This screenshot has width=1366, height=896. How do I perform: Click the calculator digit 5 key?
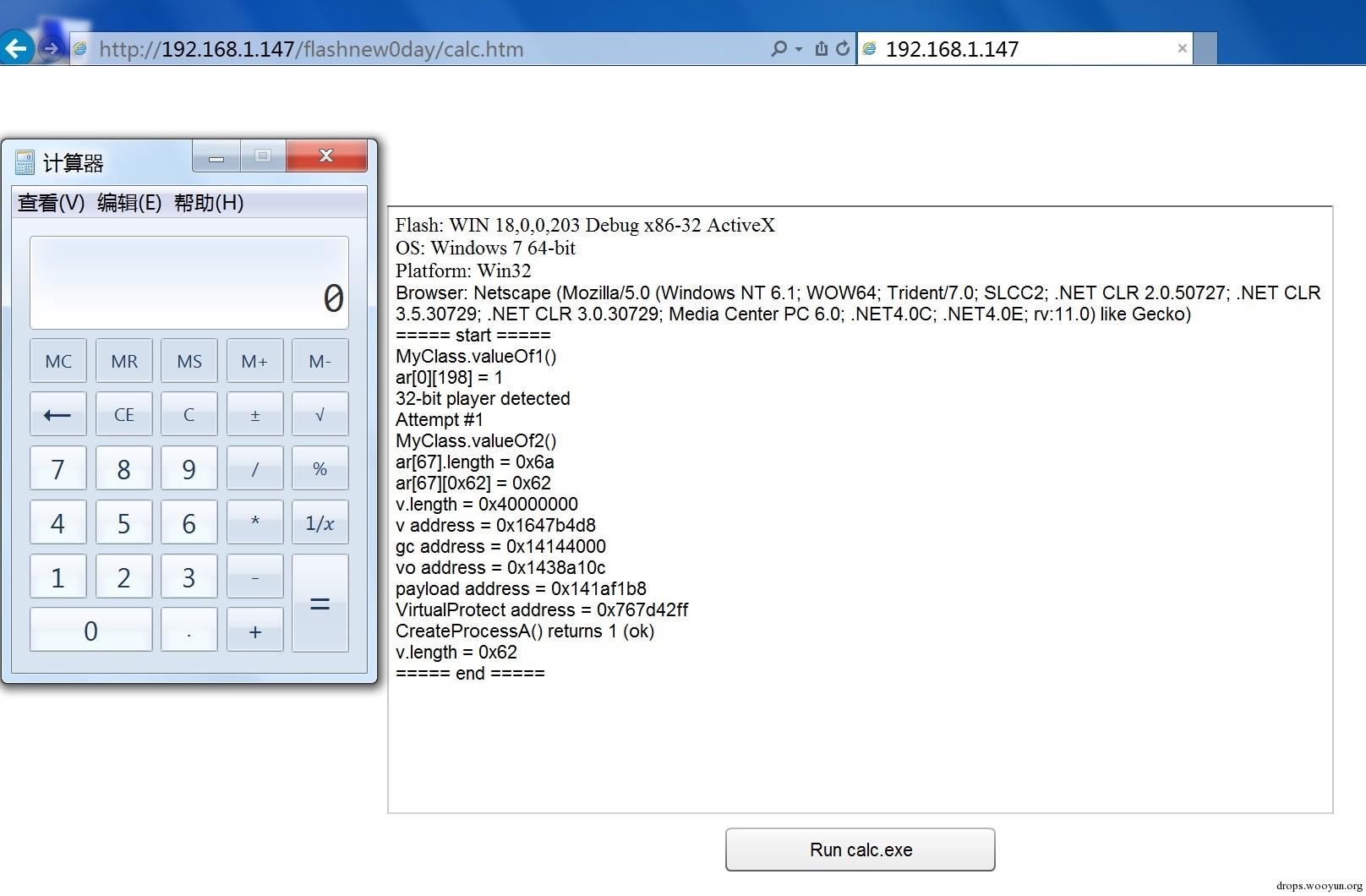[x=124, y=522]
